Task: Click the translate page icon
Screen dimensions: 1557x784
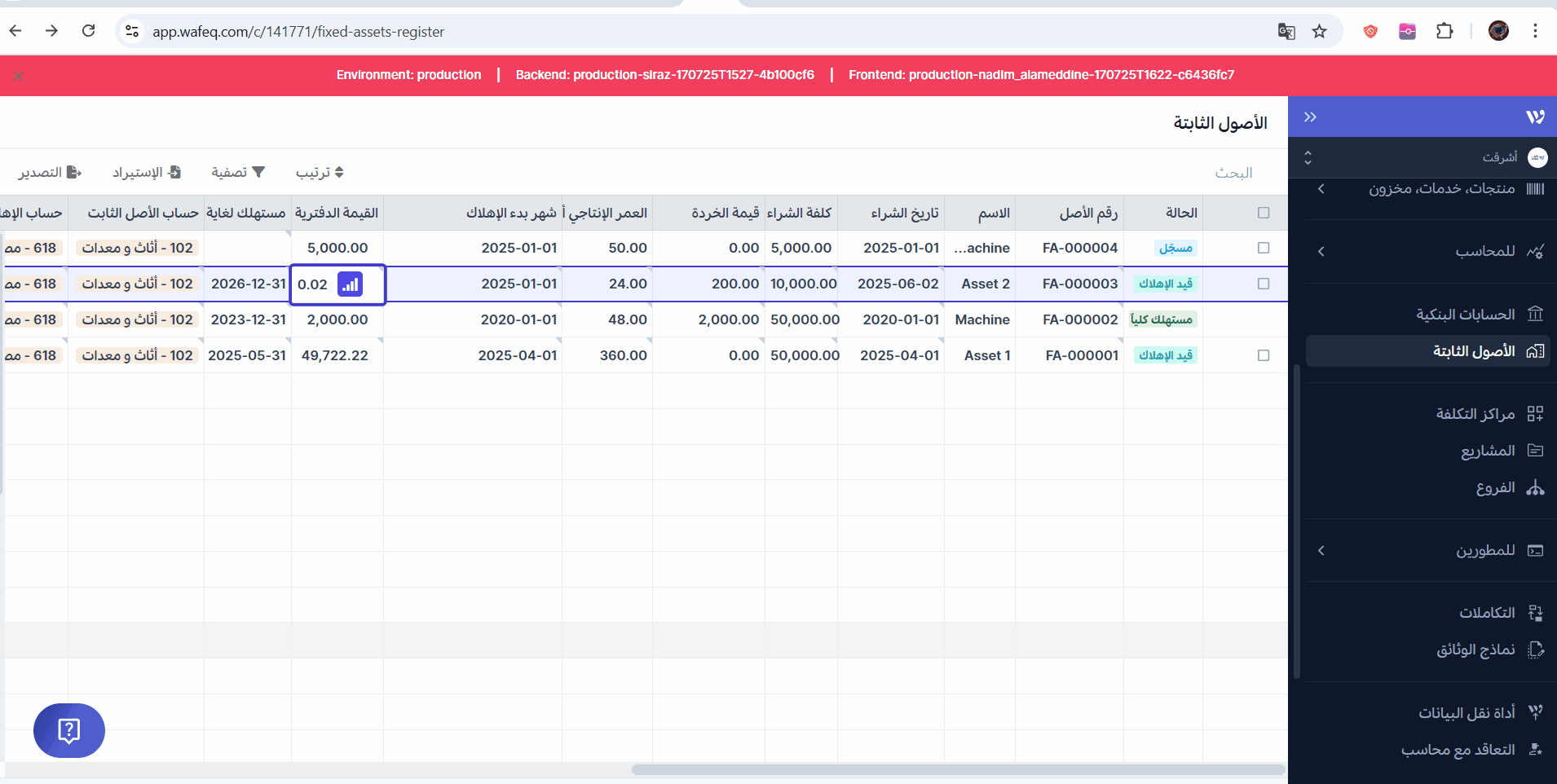Action: pos(1286,32)
